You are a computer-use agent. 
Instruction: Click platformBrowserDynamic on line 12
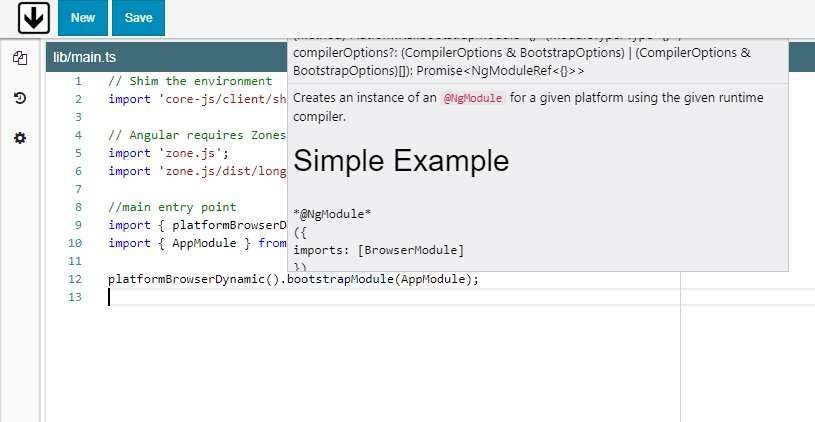point(187,279)
